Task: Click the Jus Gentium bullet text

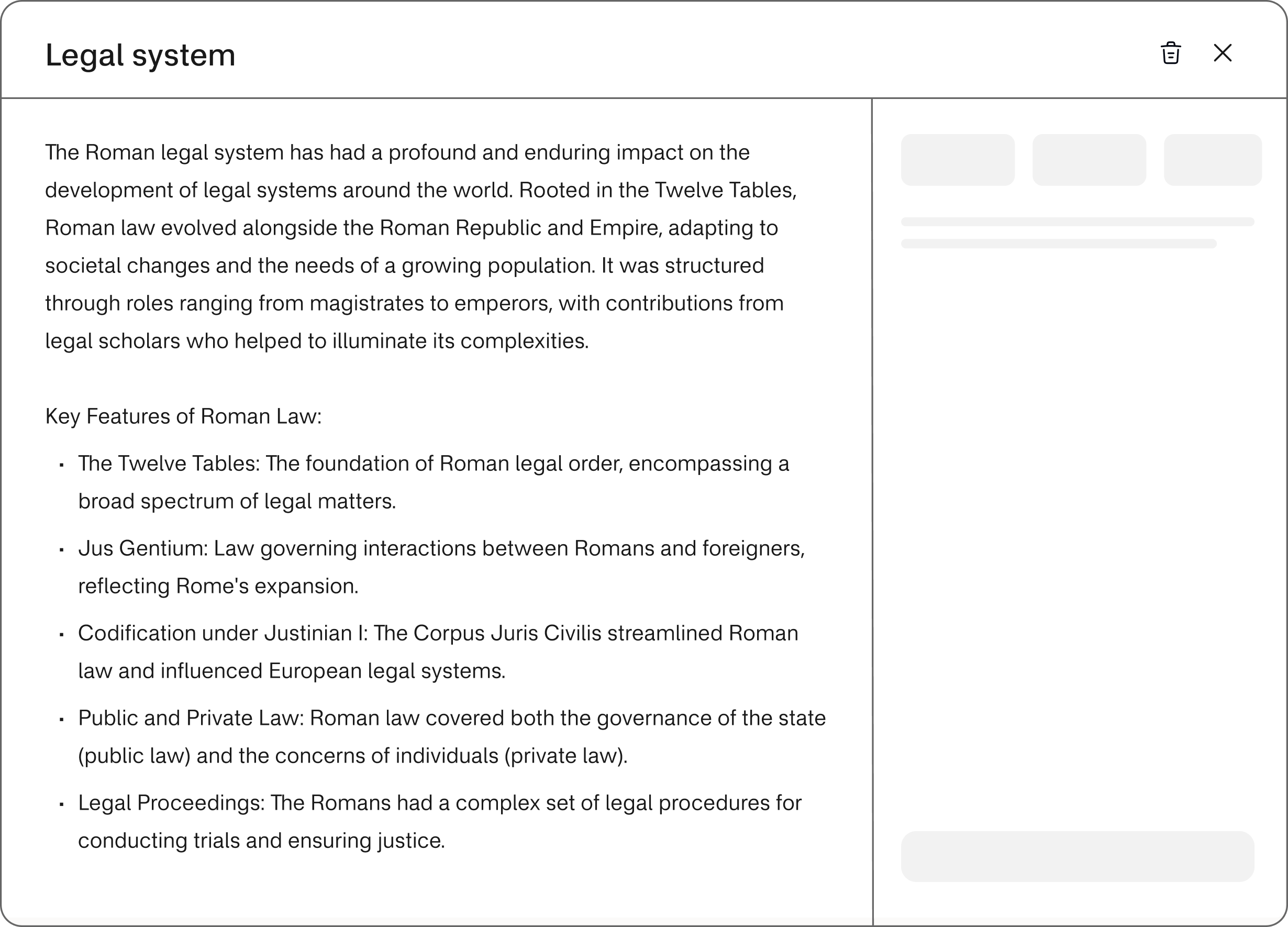Action: (x=441, y=567)
